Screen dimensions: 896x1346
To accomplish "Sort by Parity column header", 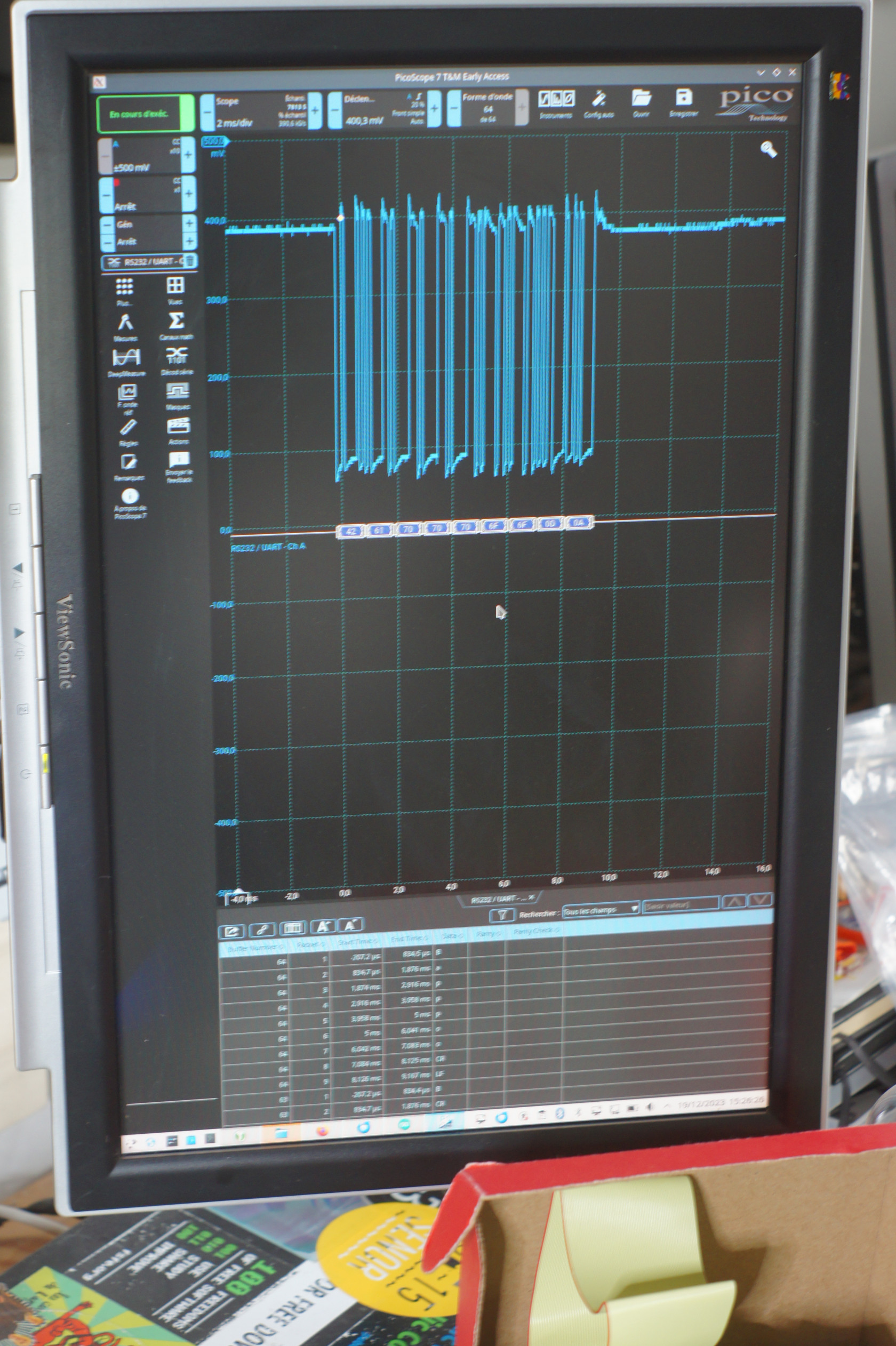I will 487,934.
